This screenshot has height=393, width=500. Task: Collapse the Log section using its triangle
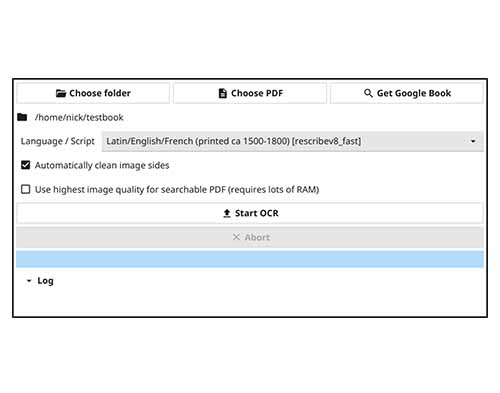coord(29,281)
